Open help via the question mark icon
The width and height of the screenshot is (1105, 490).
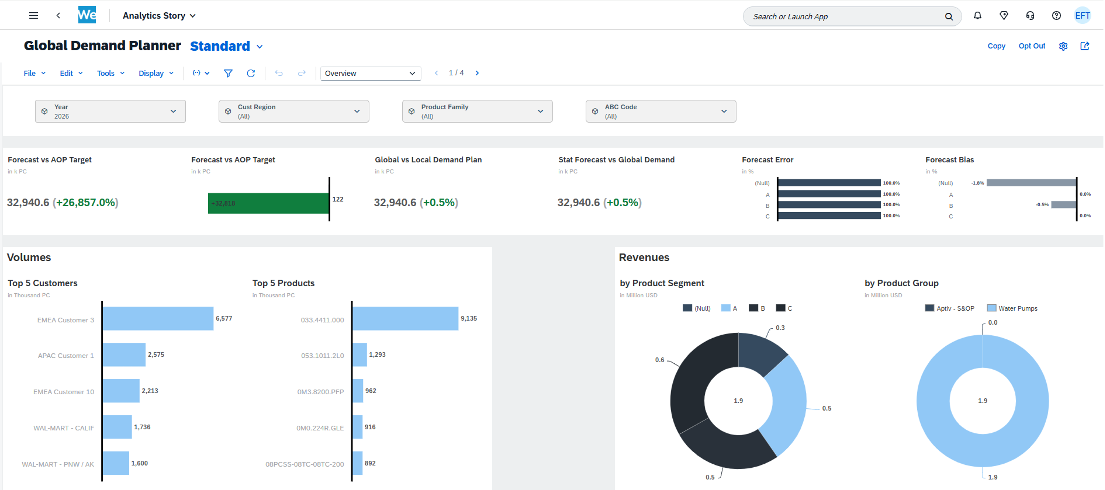click(1056, 16)
